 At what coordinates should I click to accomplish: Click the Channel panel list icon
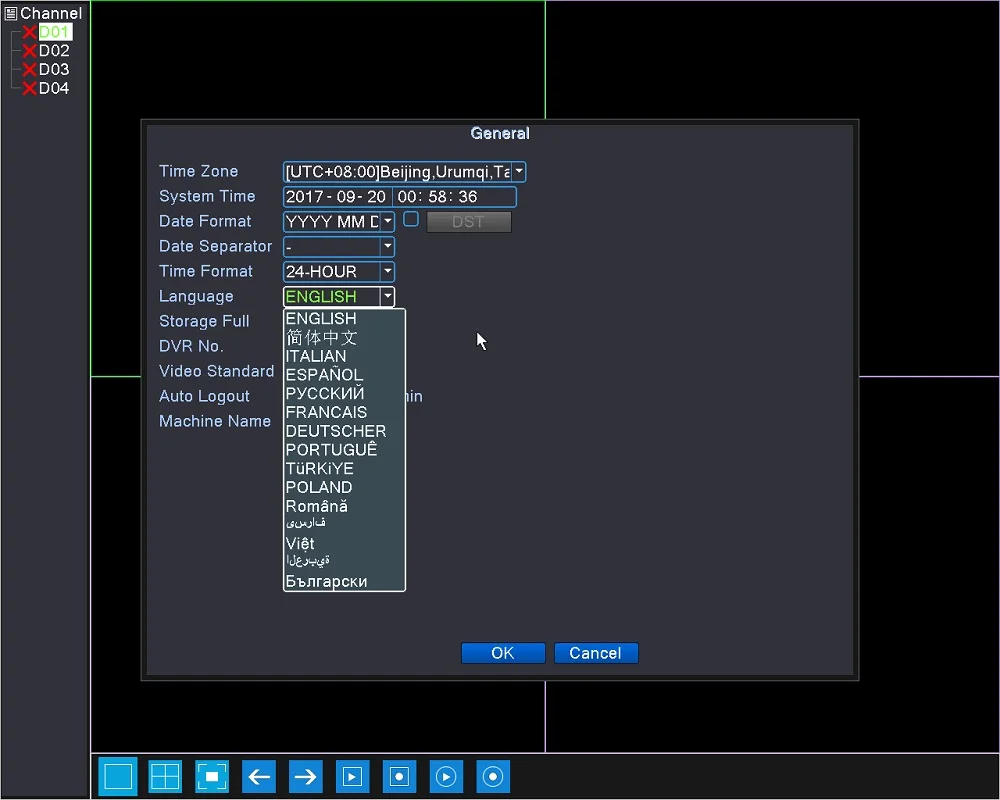(x=10, y=13)
